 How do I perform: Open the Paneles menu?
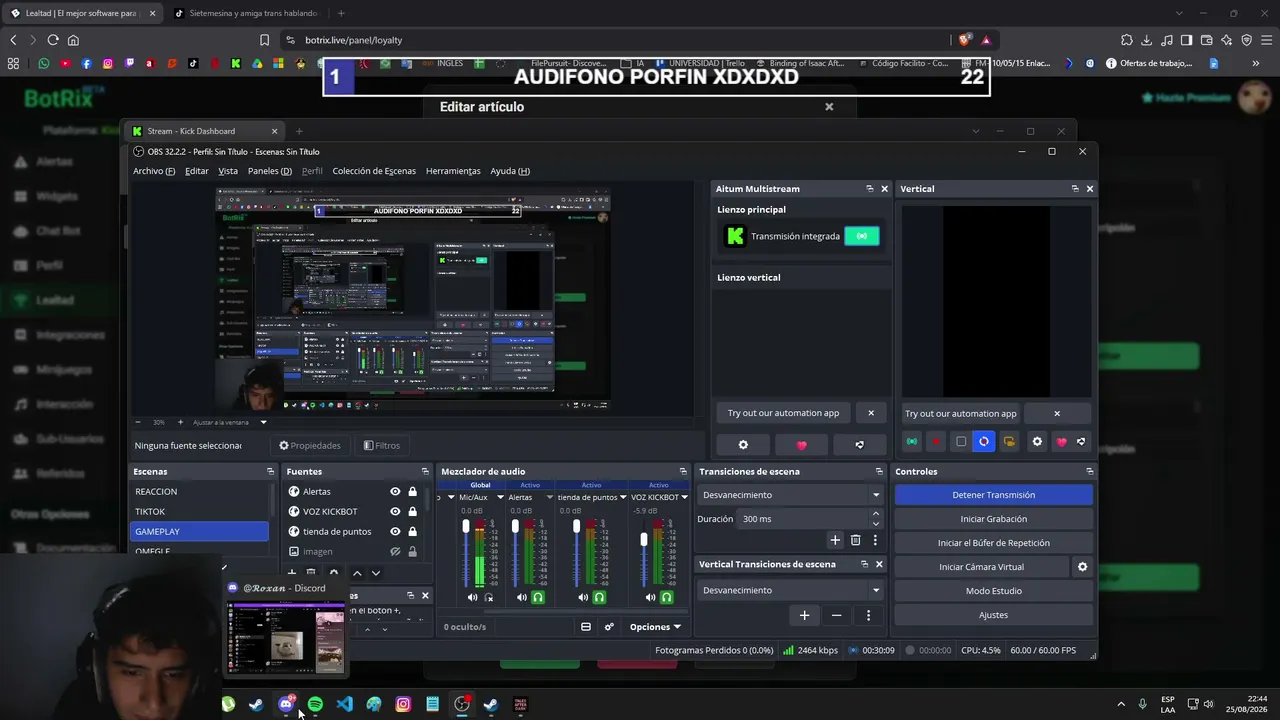click(270, 171)
